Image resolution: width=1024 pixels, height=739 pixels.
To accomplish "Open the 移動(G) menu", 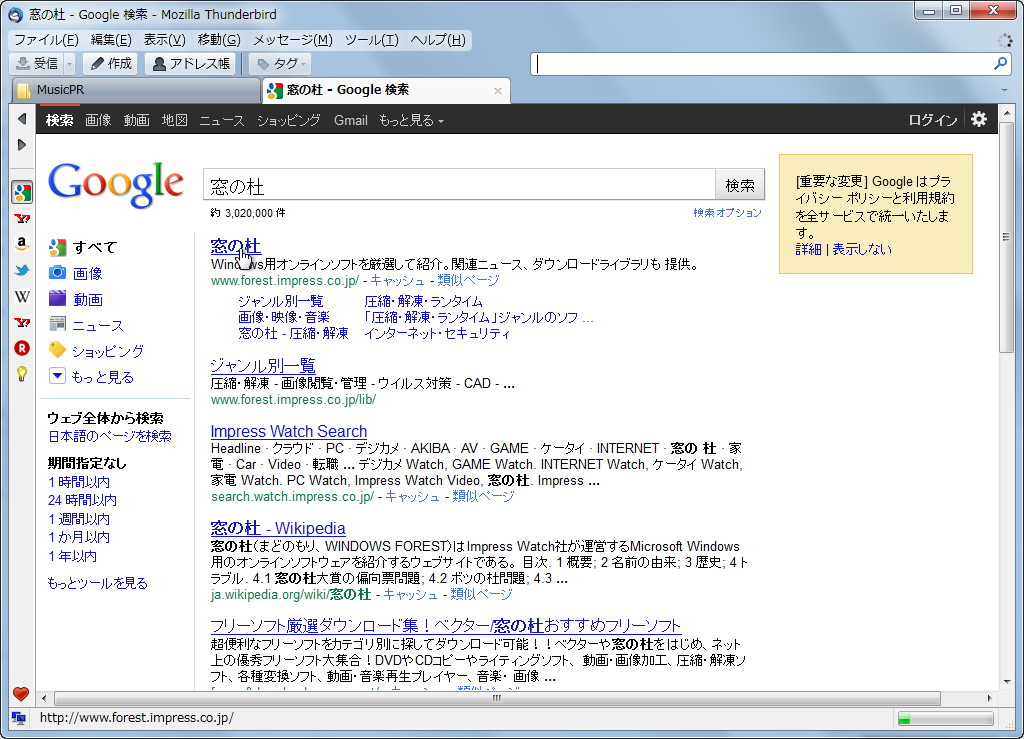I will [x=219, y=40].
